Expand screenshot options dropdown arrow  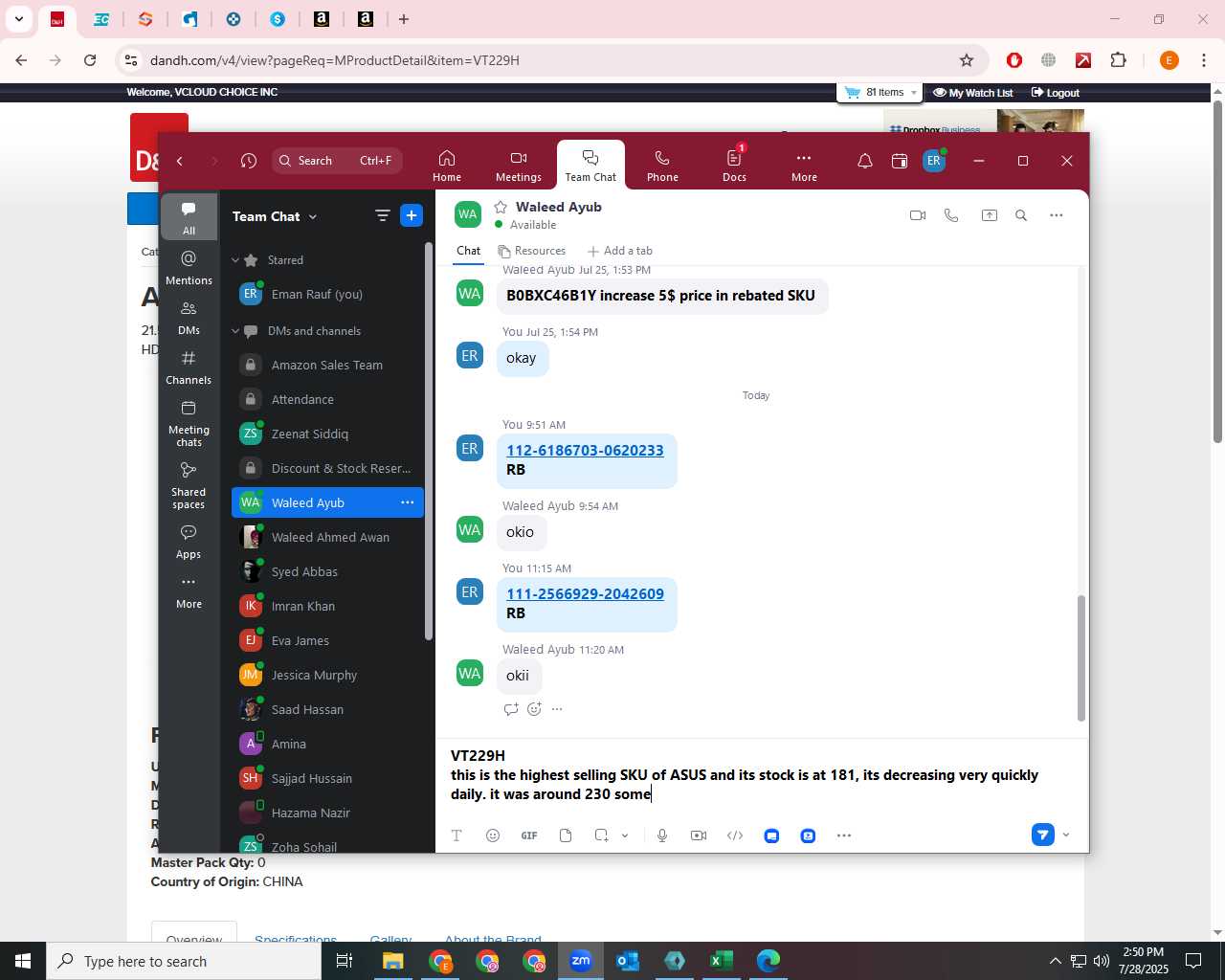tap(625, 835)
